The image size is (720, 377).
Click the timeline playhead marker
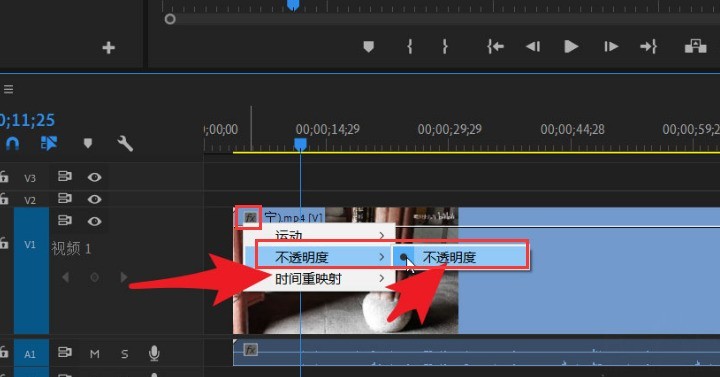[x=300, y=145]
